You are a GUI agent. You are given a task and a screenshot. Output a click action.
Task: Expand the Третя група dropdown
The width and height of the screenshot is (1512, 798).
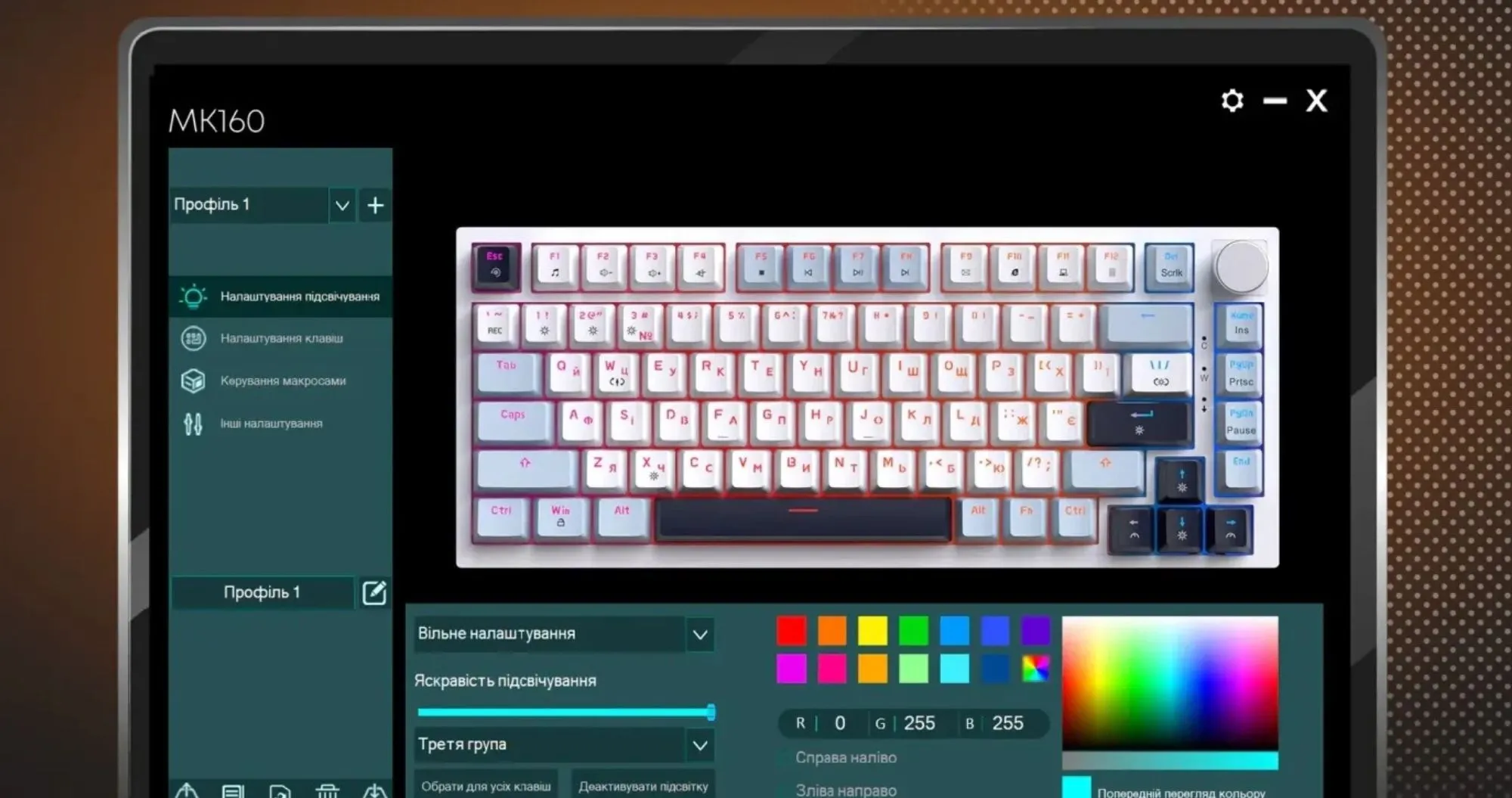click(700, 745)
